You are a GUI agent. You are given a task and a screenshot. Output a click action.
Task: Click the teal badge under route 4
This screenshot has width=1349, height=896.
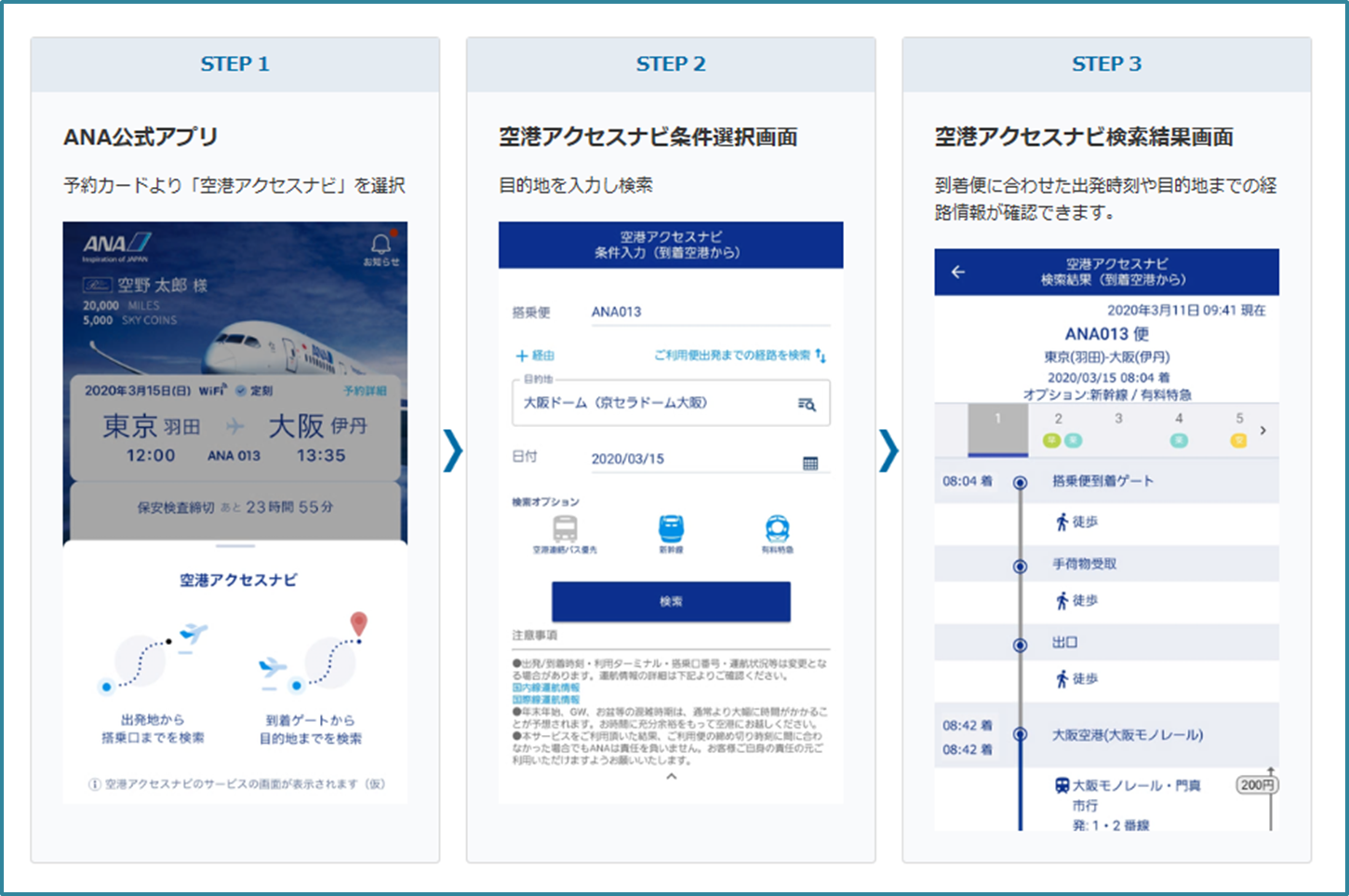coord(1179,441)
